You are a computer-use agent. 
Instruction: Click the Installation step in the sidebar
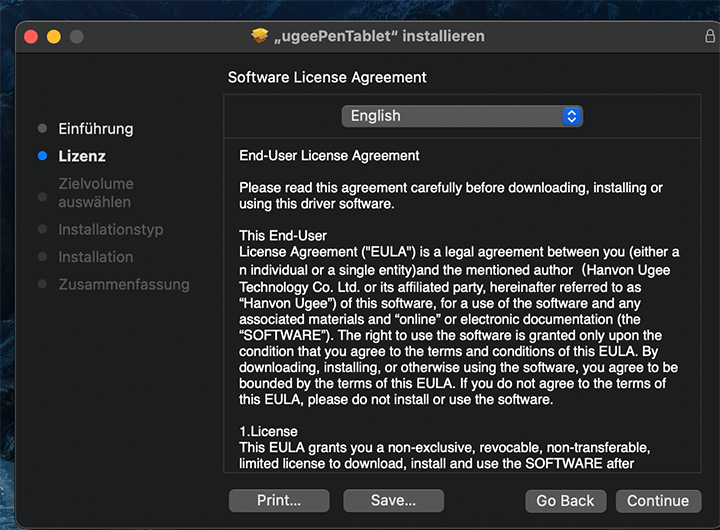click(95, 257)
